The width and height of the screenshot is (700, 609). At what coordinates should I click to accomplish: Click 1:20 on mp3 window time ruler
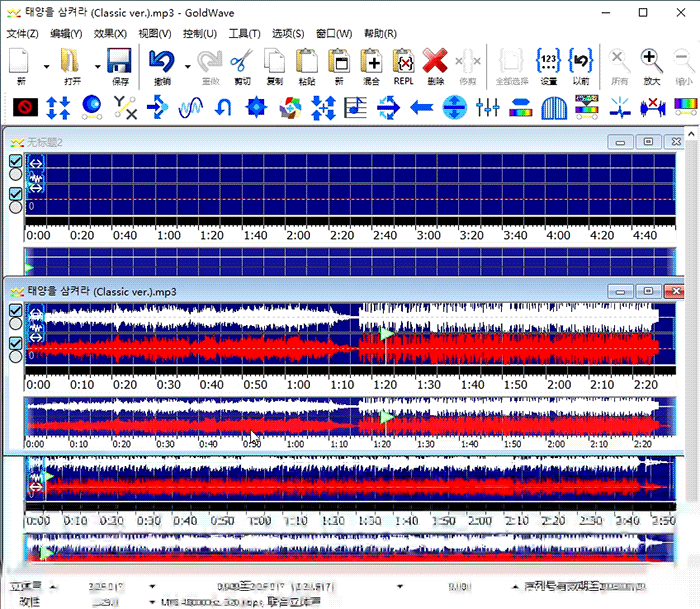coord(385,384)
